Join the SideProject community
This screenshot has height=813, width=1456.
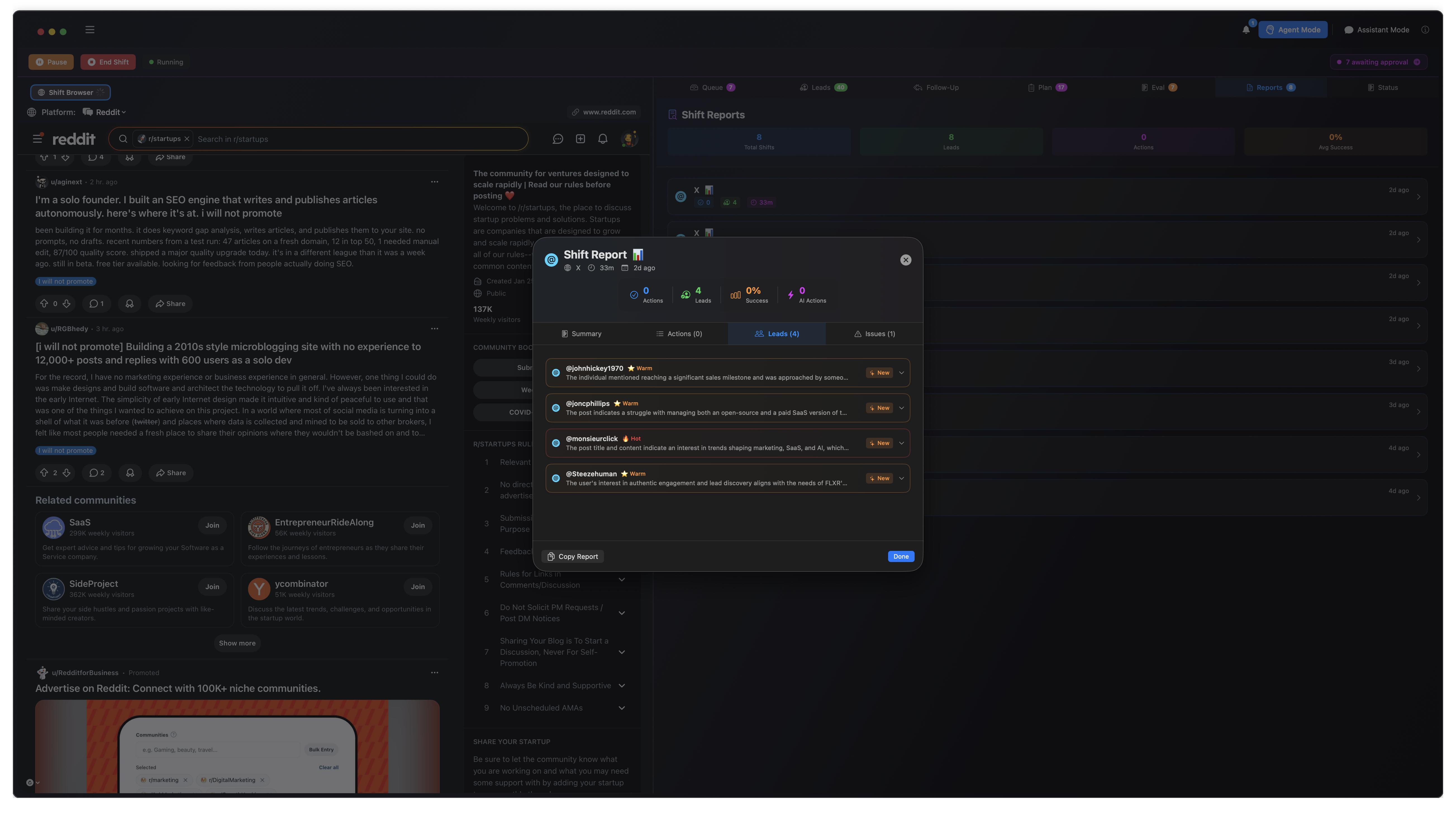[212, 587]
